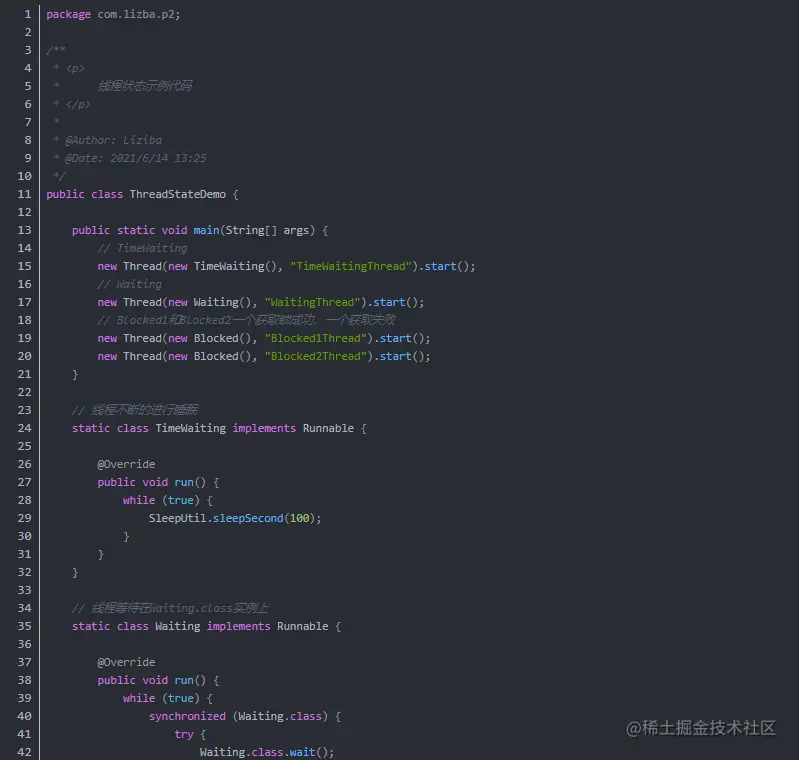Click @Override annotation on line 26
The height and width of the screenshot is (760, 799).
126,464
